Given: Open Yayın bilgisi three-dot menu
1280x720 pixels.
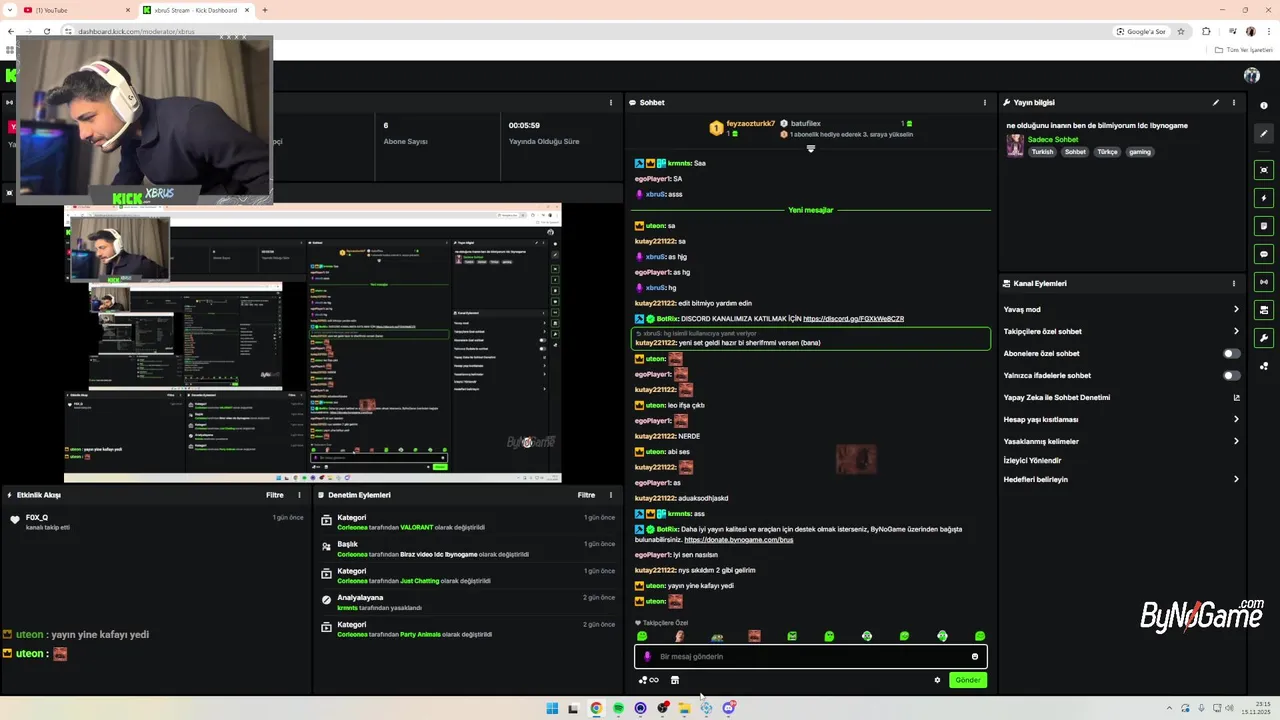Looking at the screenshot, I should [1234, 102].
